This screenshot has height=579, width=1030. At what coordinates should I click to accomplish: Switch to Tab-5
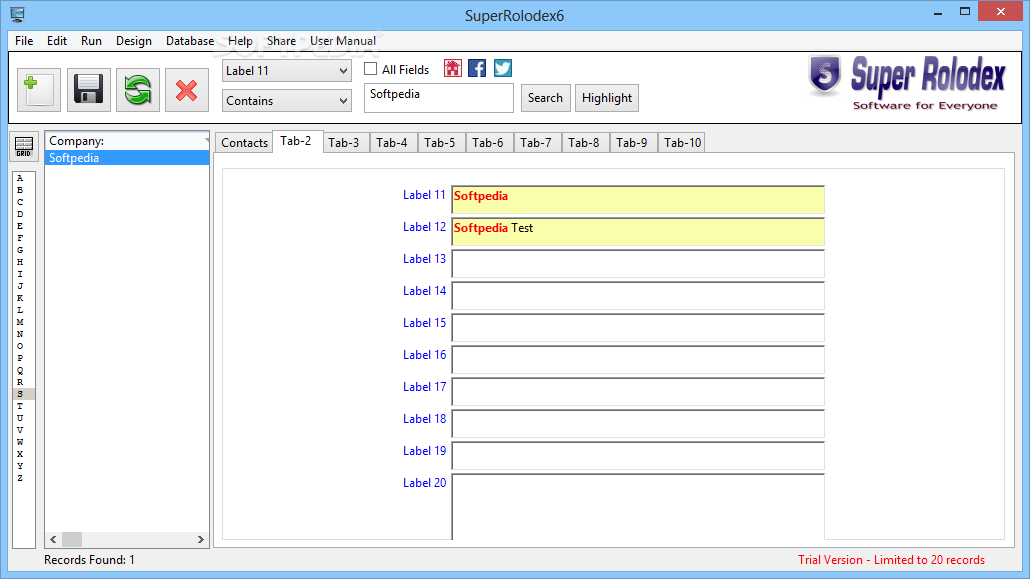439,143
